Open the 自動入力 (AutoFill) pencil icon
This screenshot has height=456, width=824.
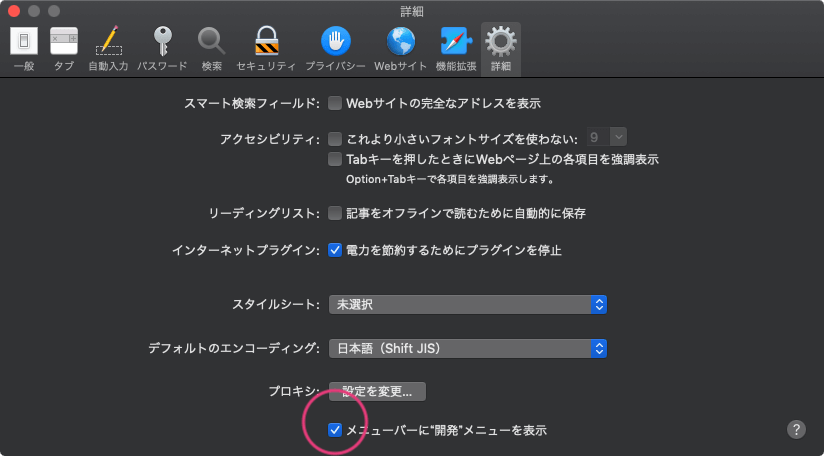108,47
